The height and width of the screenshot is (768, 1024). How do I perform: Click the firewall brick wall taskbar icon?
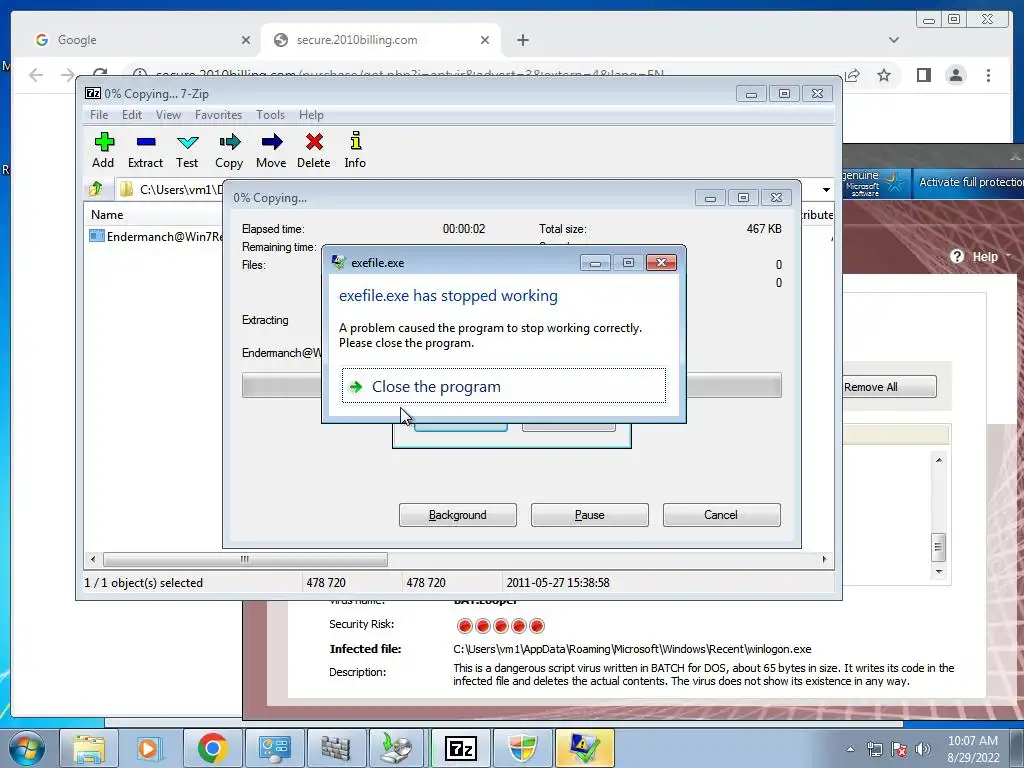(336, 748)
